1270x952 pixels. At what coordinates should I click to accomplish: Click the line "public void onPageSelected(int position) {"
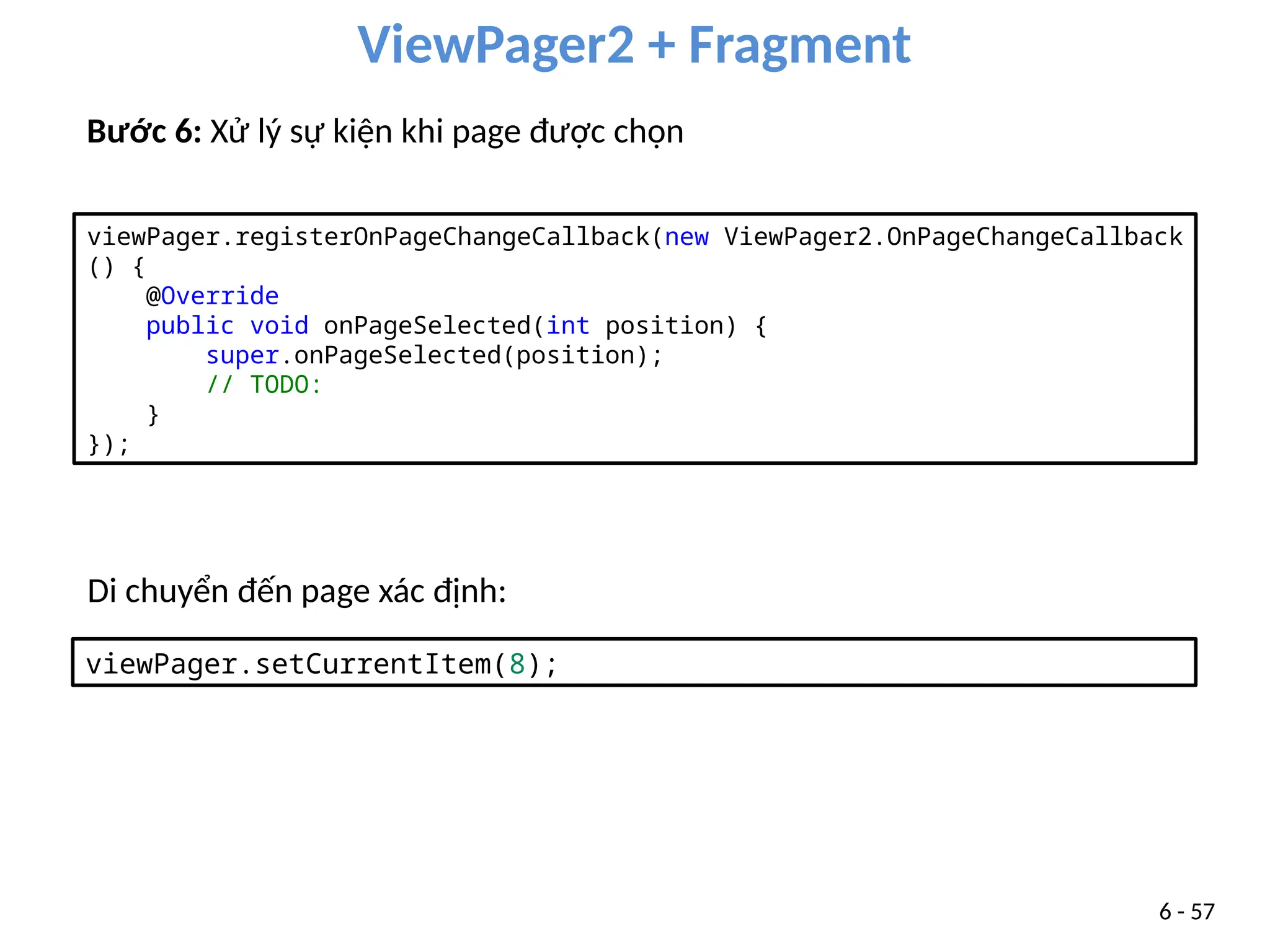[x=456, y=326]
